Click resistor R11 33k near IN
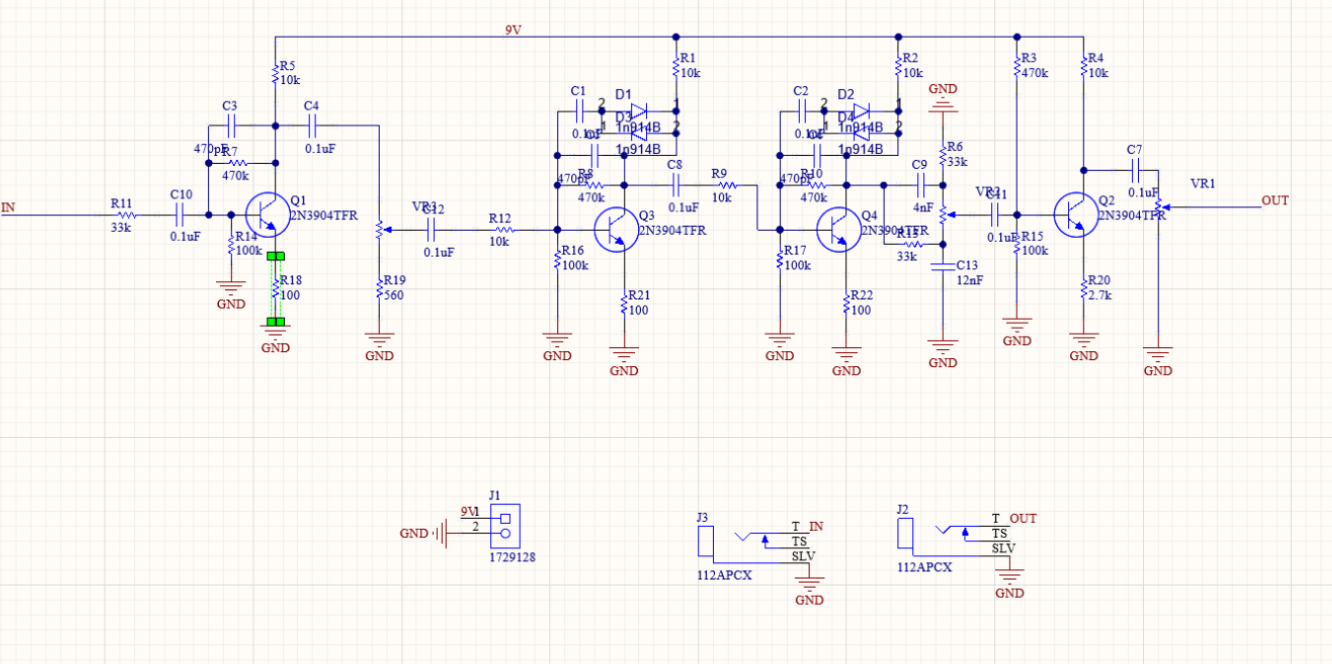The height and width of the screenshot is (664, 1332). coord(124,214)
